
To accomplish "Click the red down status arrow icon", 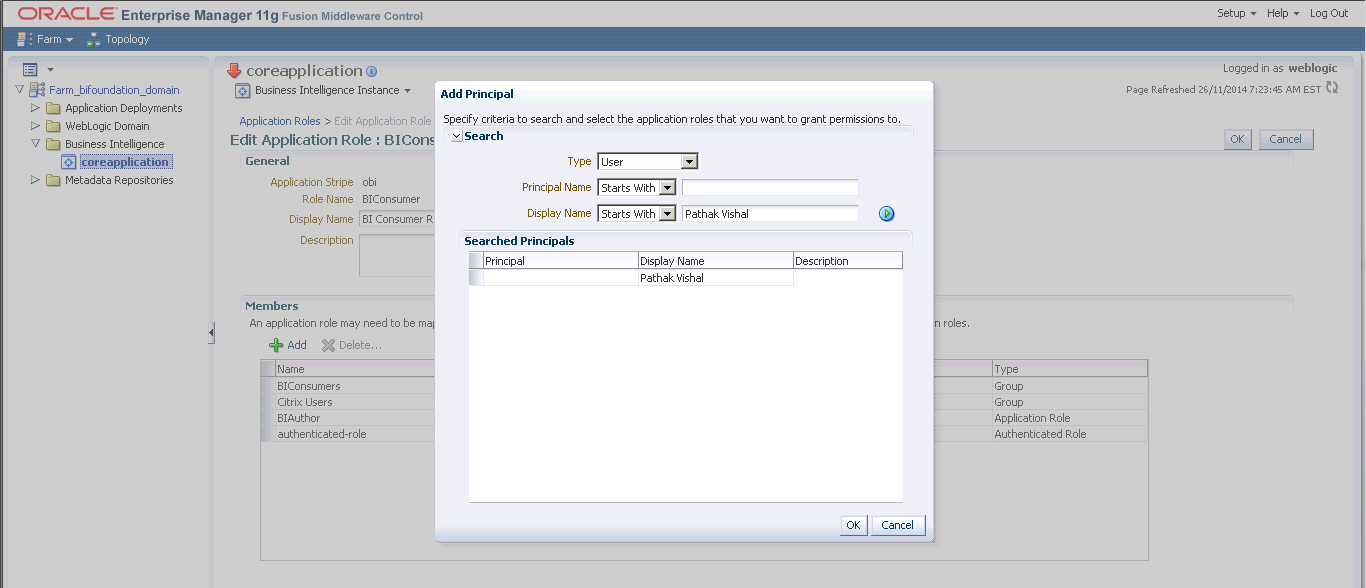I will (235, 70).
